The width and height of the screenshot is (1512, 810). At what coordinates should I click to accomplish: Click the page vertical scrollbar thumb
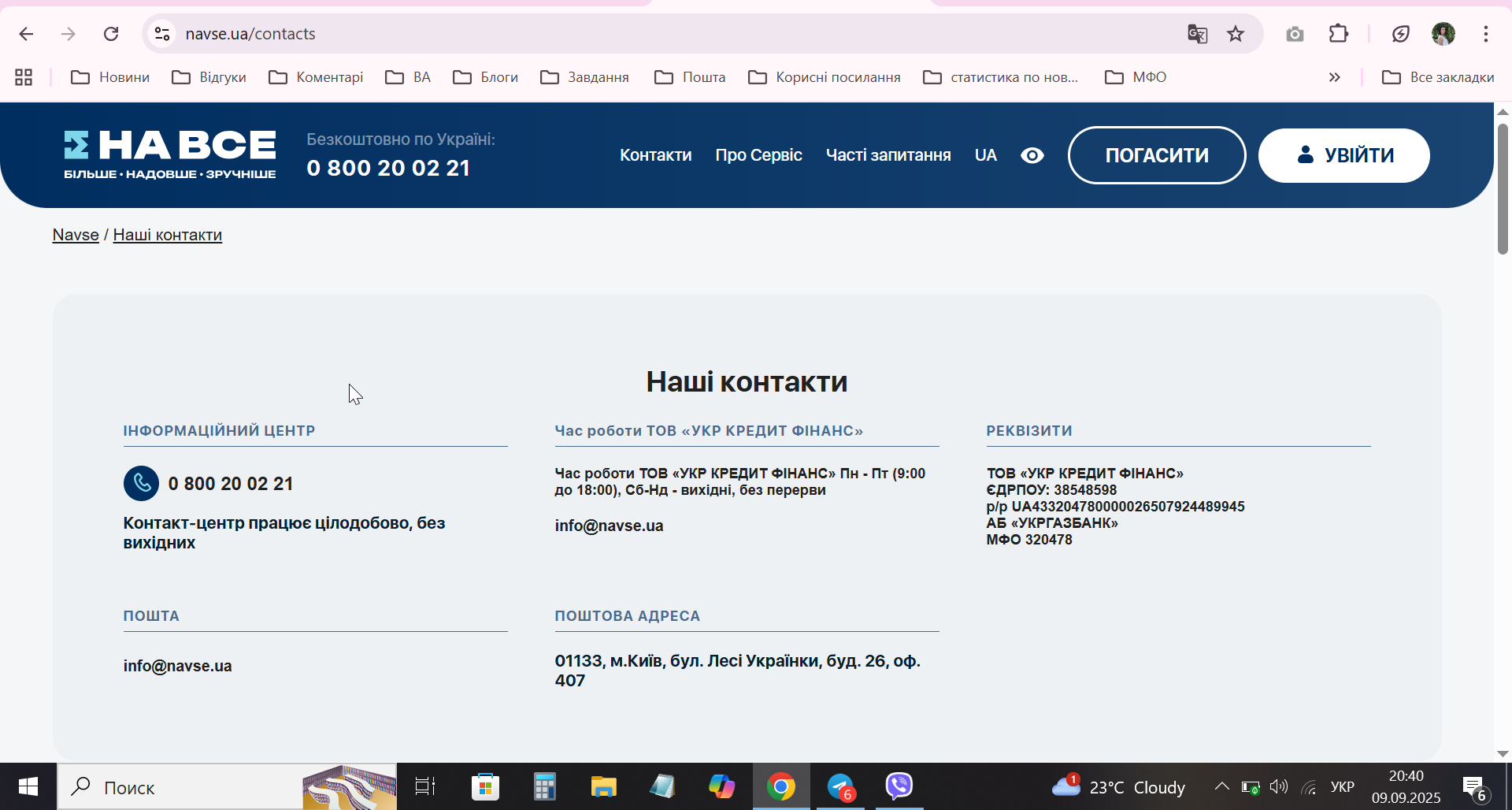tap(1503, 189)
